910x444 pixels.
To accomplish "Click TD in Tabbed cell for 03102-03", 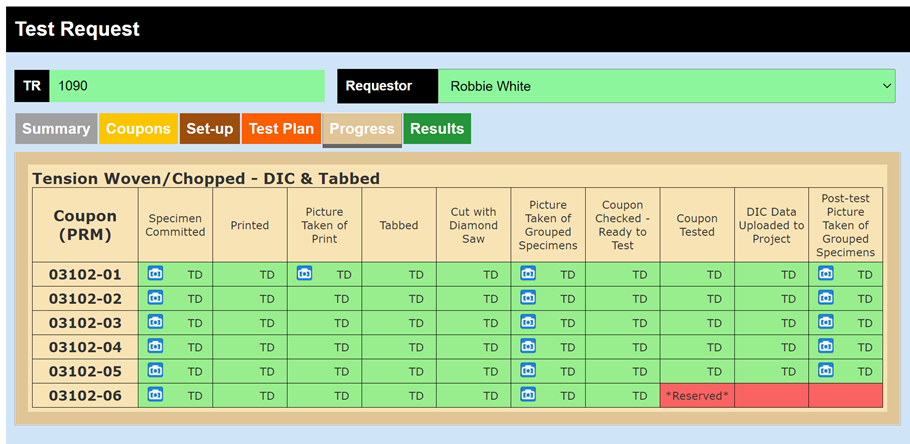I will click(x=416, y=323).
